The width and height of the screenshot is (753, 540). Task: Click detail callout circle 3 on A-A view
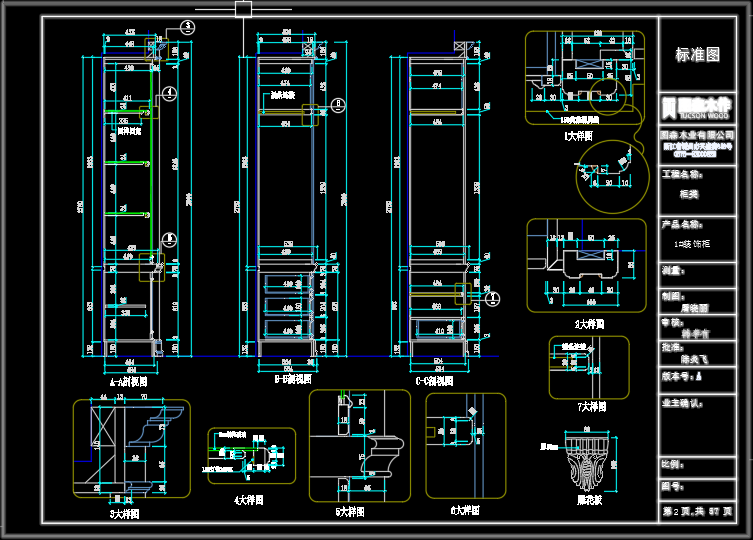click(187, 27)
